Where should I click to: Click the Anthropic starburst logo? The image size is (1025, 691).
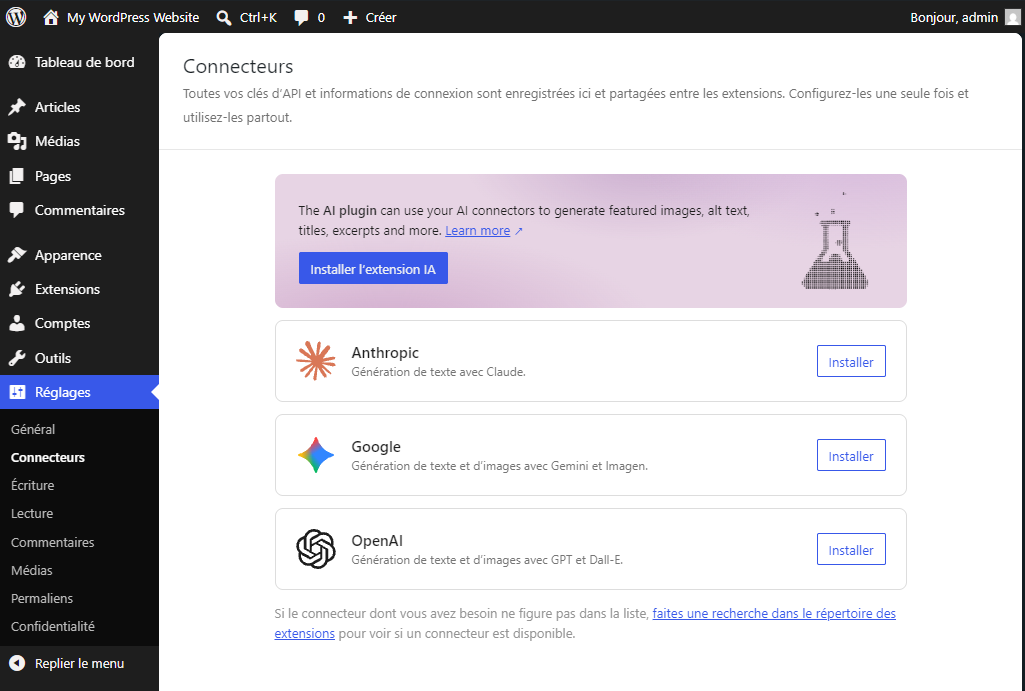pyautogui.click(x=316, y=361)
